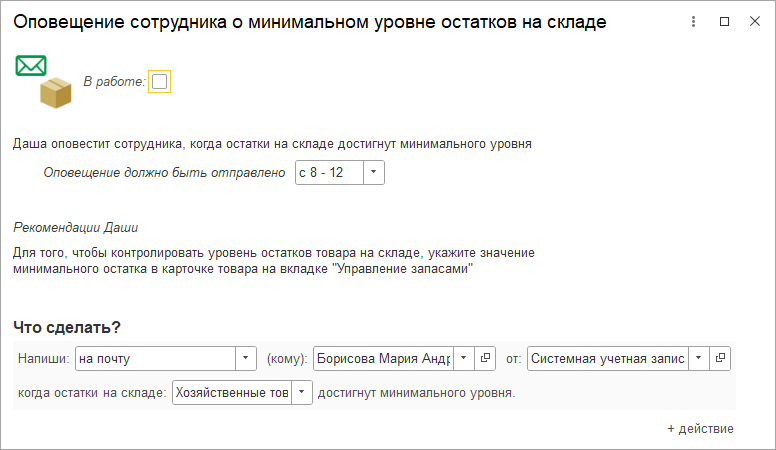Click the 'В работе:' label text
Viewport: 776px width, 450px height.
coord(114,82)
